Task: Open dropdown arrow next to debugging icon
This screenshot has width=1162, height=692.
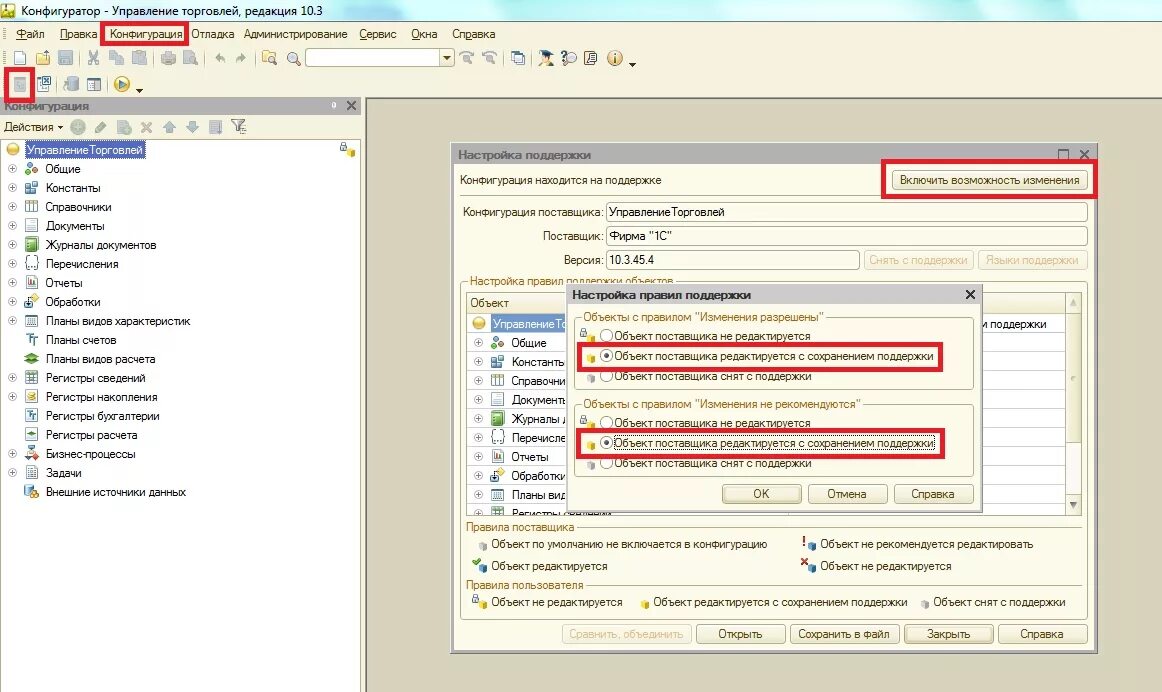Action: tap(139, 90)
